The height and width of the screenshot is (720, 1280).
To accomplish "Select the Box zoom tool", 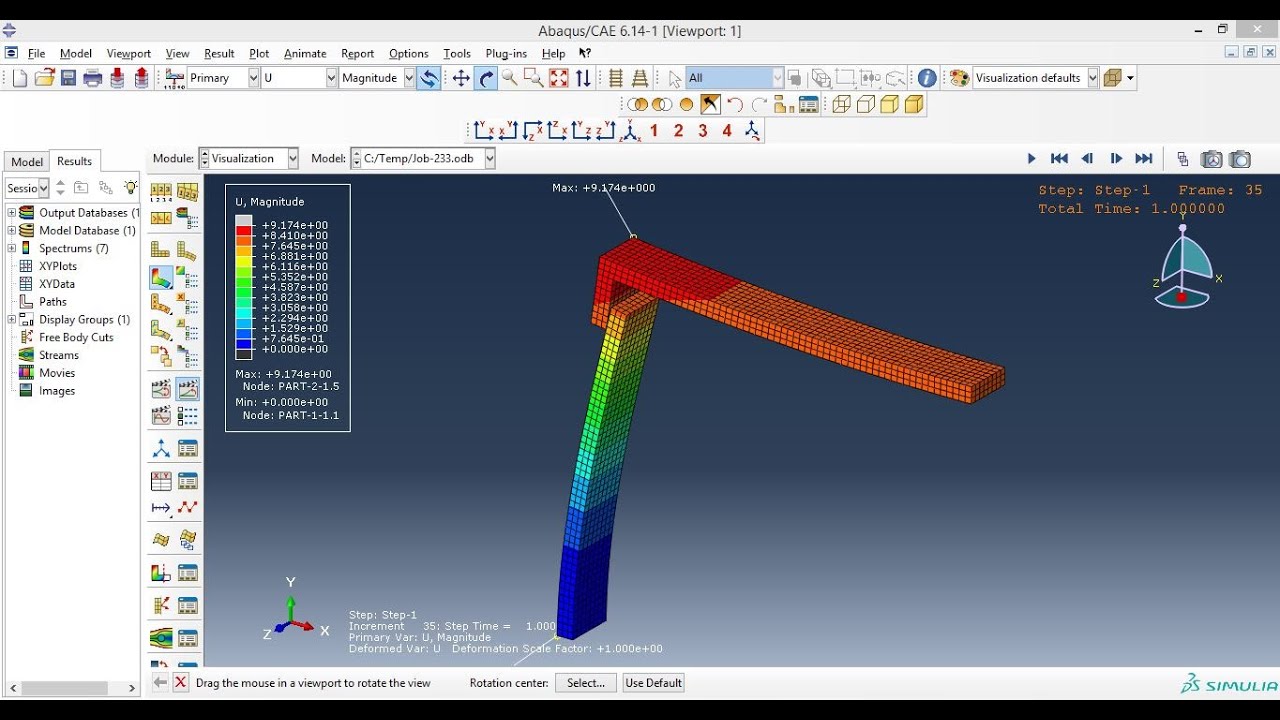I will pyautogui.click(x=534, y=78).
